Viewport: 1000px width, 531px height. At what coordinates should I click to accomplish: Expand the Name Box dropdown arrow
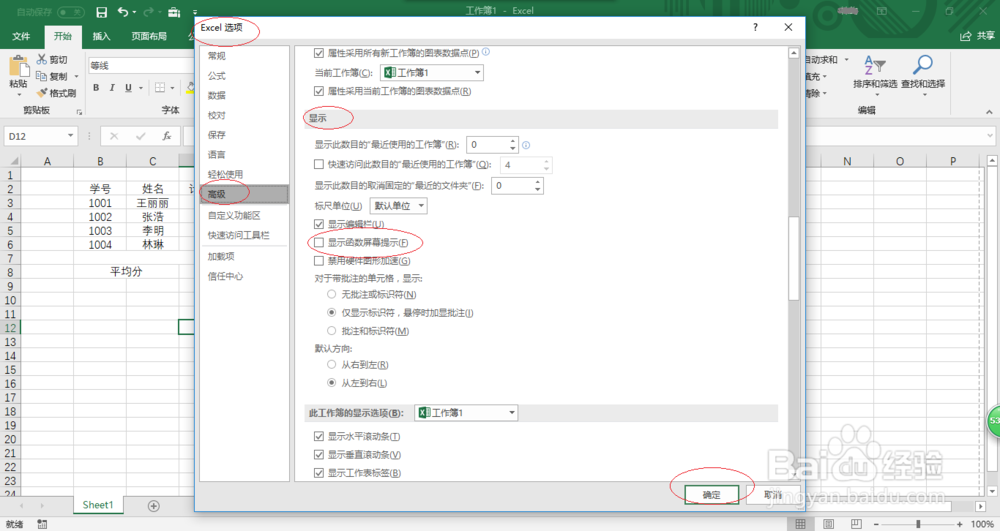70,136
